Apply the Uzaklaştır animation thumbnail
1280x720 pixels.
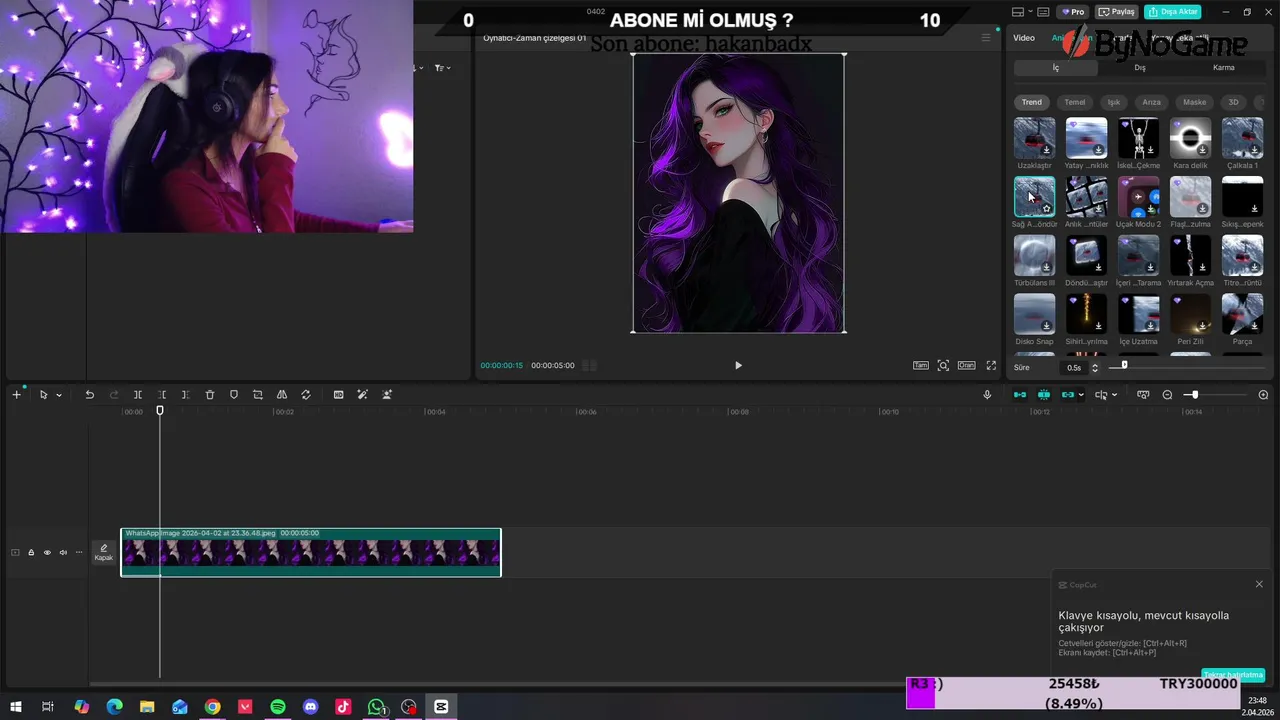[1034, 138]
